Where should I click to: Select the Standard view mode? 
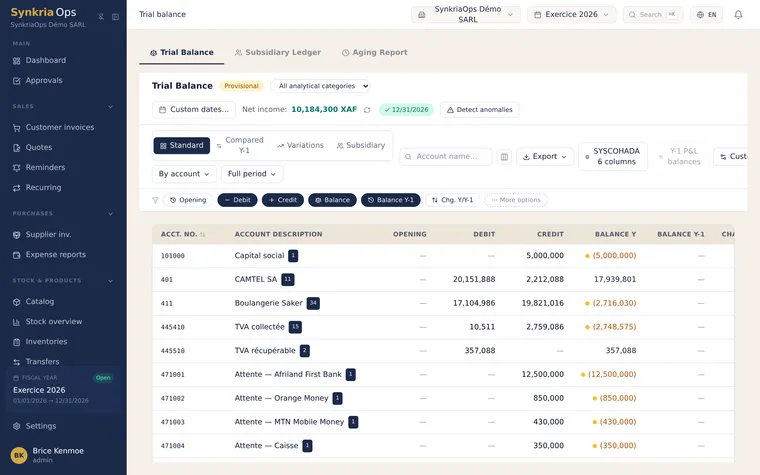pos(182,145)
